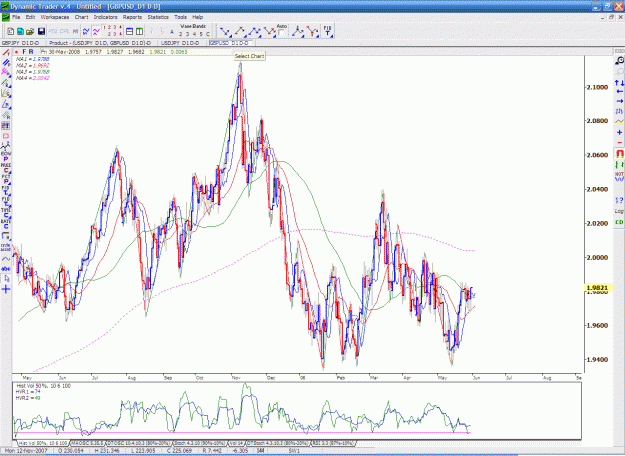
Task: Open the Reports menu
Action: click(132, 17)
